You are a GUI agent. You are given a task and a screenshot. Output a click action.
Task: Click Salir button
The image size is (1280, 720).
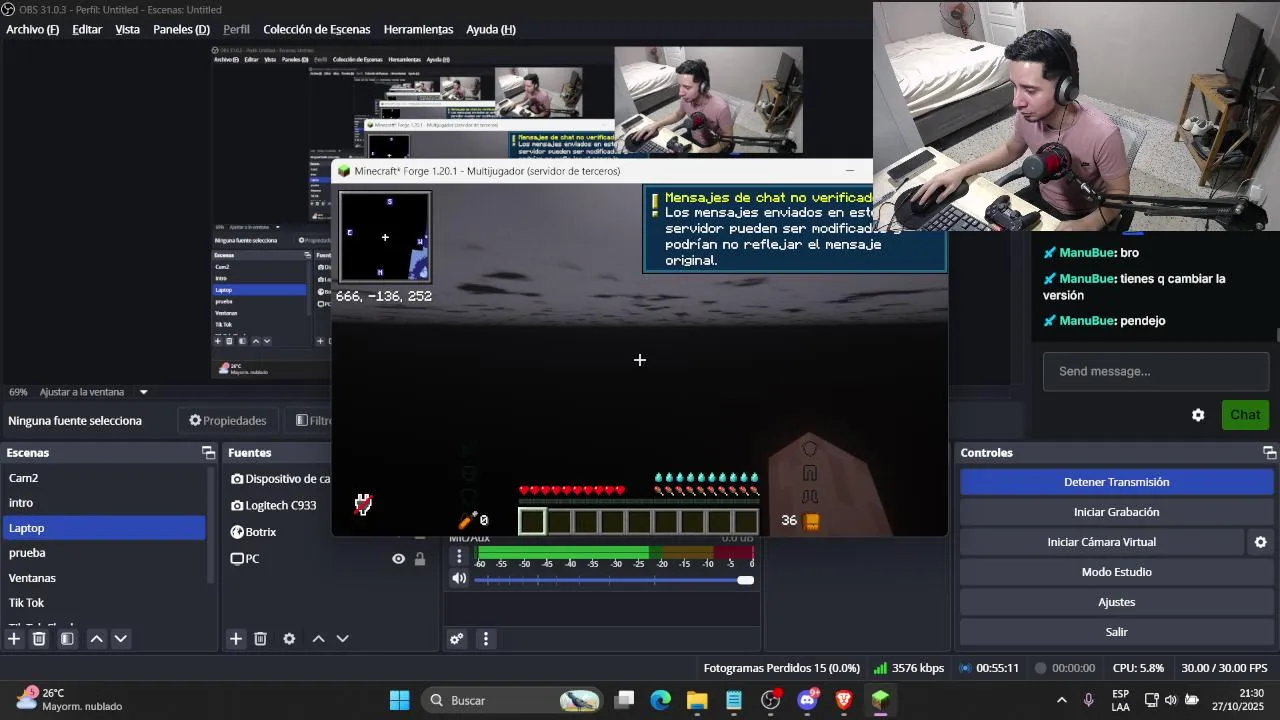(x=1116, y=632)
